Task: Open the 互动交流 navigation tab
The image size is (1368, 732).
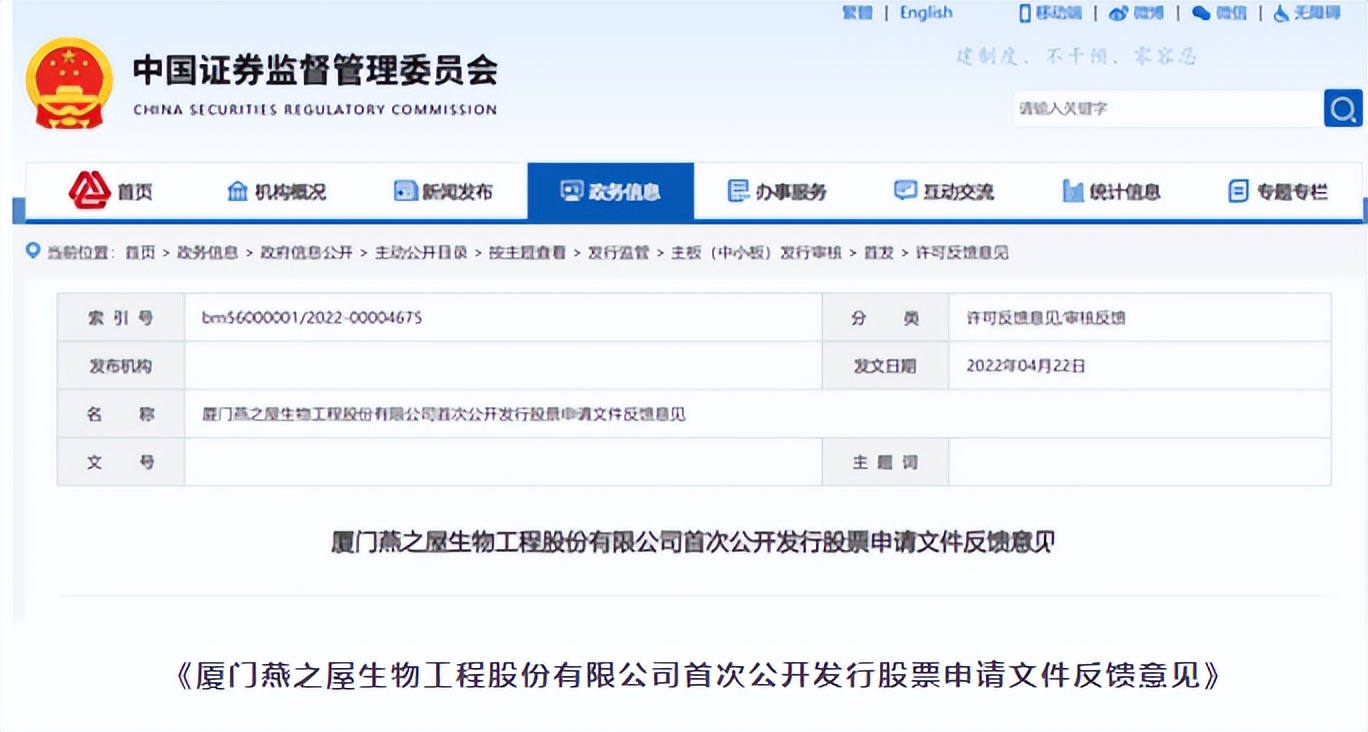Action: pos(943,191)
